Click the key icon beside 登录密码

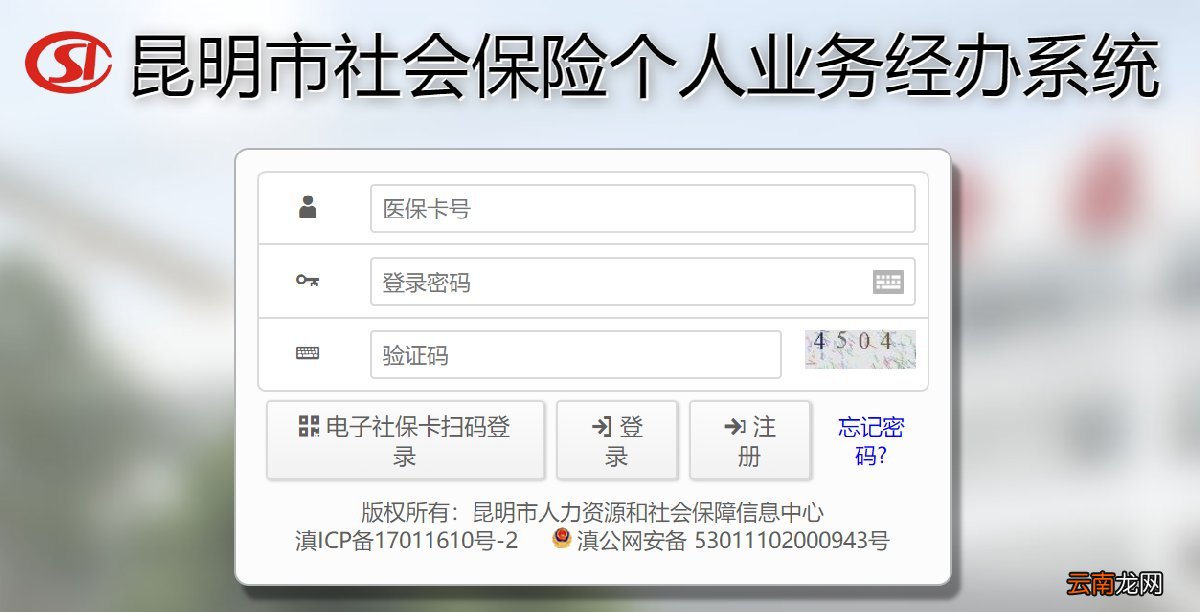[307, 281]
